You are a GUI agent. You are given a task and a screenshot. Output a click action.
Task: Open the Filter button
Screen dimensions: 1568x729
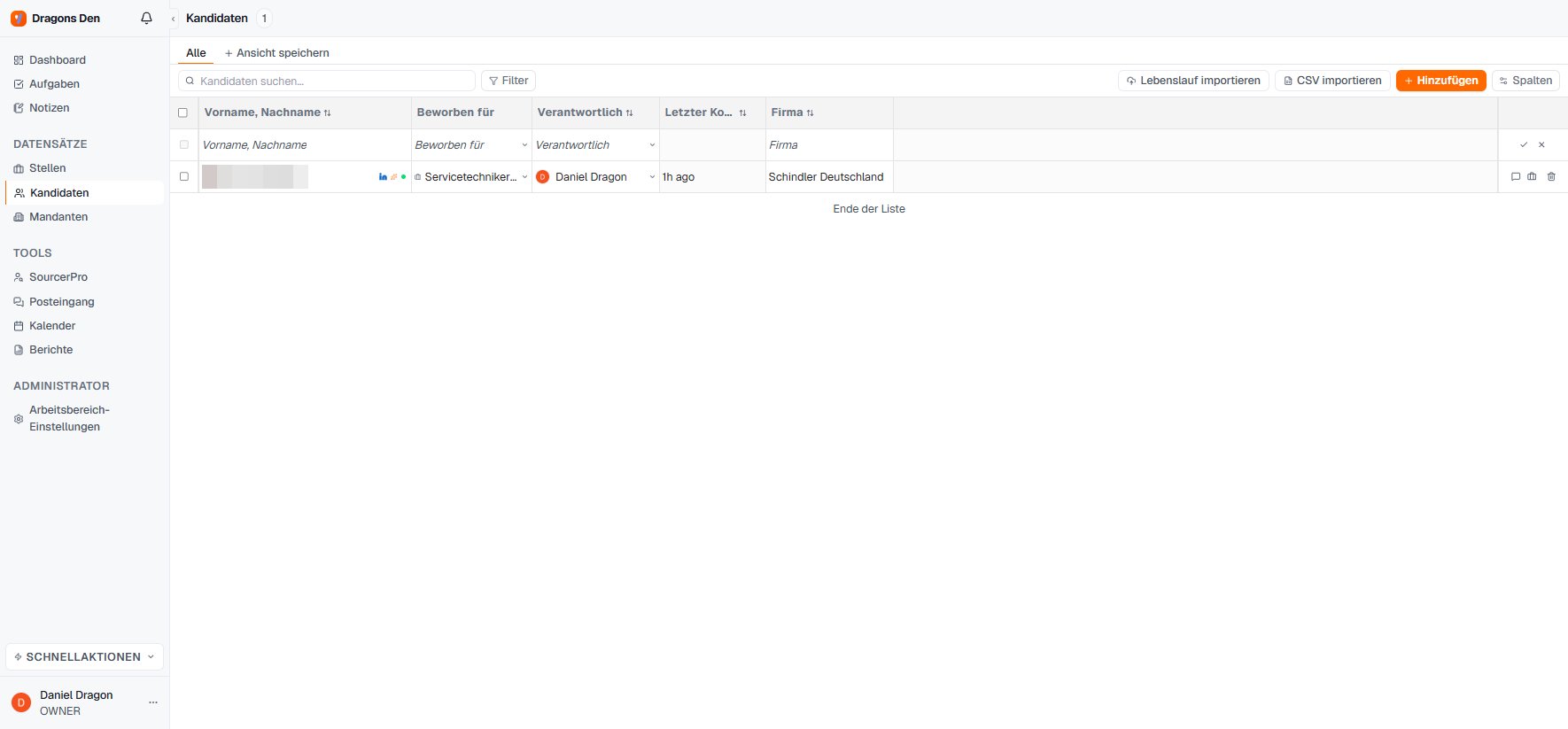[x=508, y=81]
